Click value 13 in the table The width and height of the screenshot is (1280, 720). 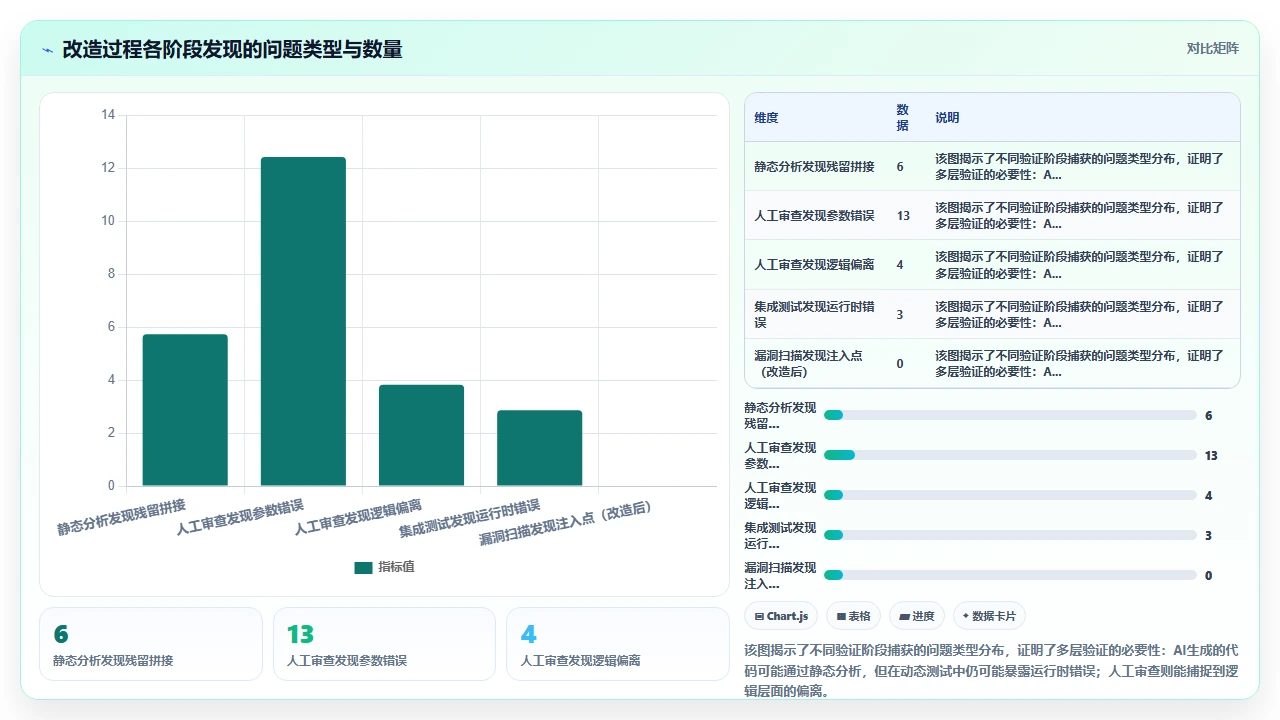click(x=903, y=215)
